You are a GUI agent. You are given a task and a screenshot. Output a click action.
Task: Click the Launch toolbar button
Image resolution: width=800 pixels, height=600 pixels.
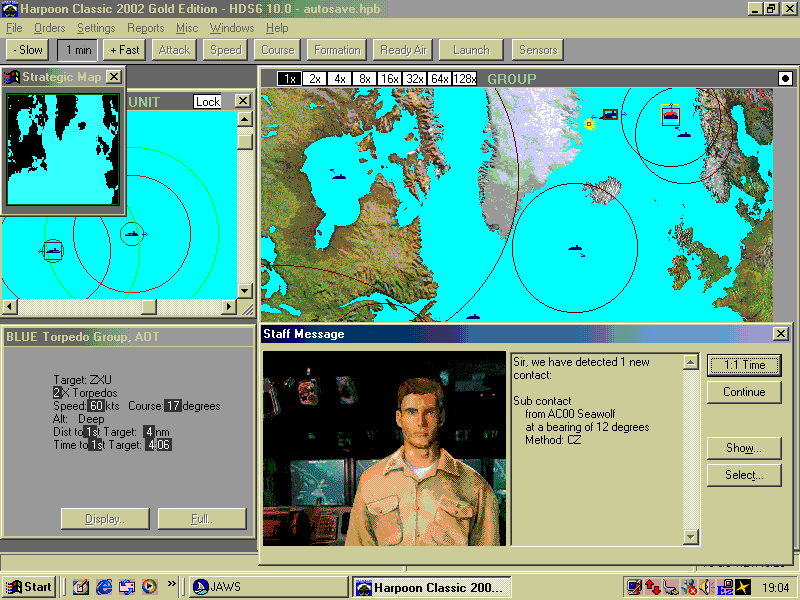pos(471,50)
